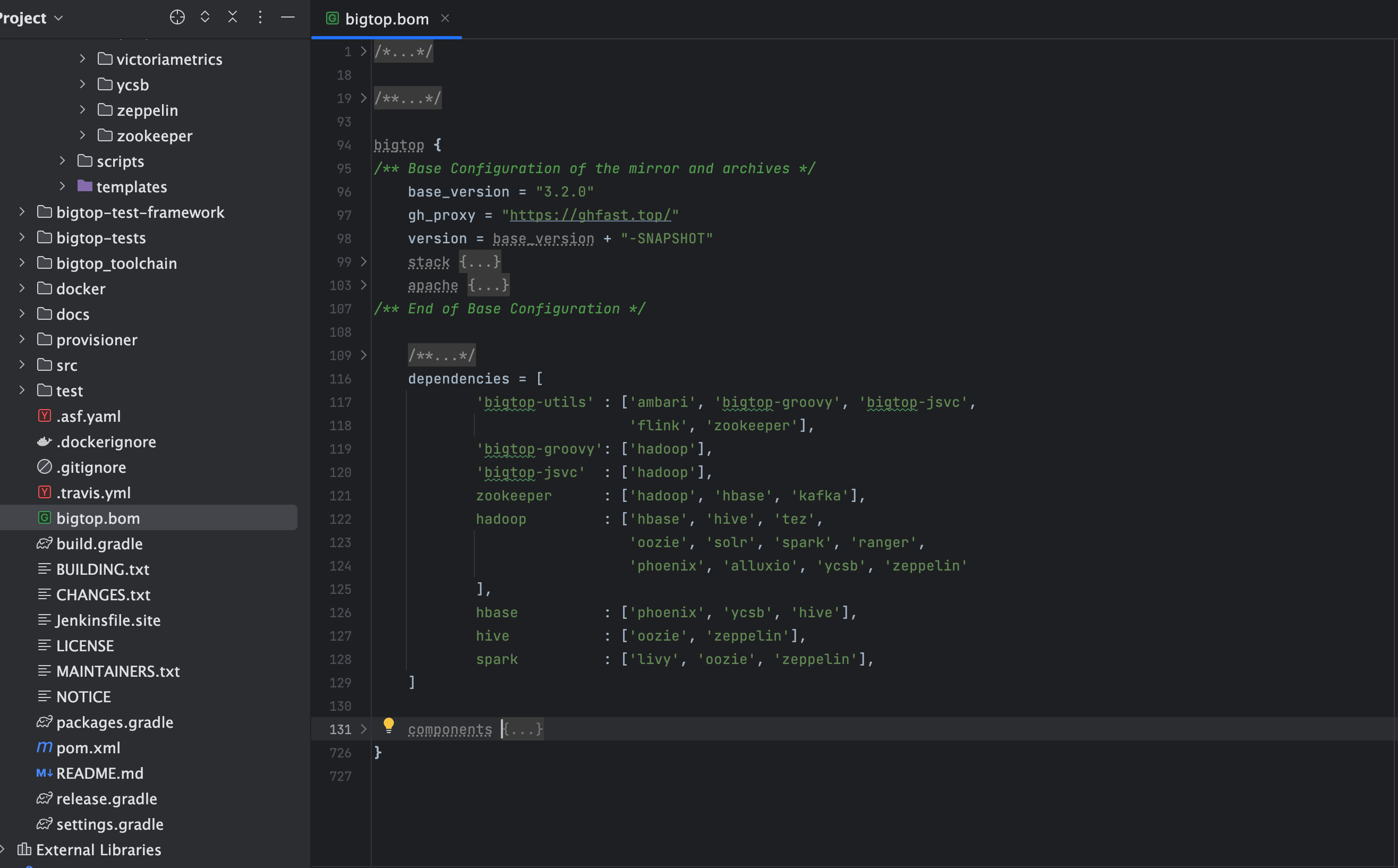Expand the provisioner folder

(x=21, y=339)
